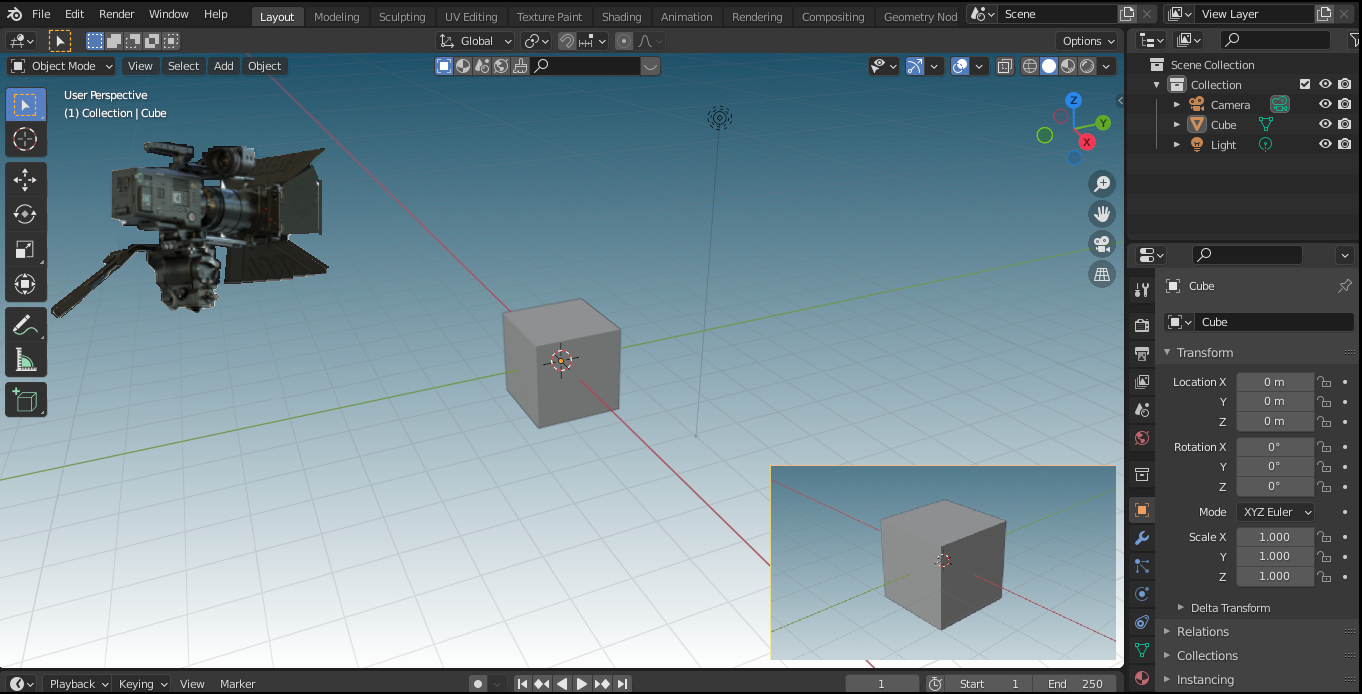This screenshot has height=694, width=1366.
Task: Toggle proportional editing in header
Action: [624, 41]
